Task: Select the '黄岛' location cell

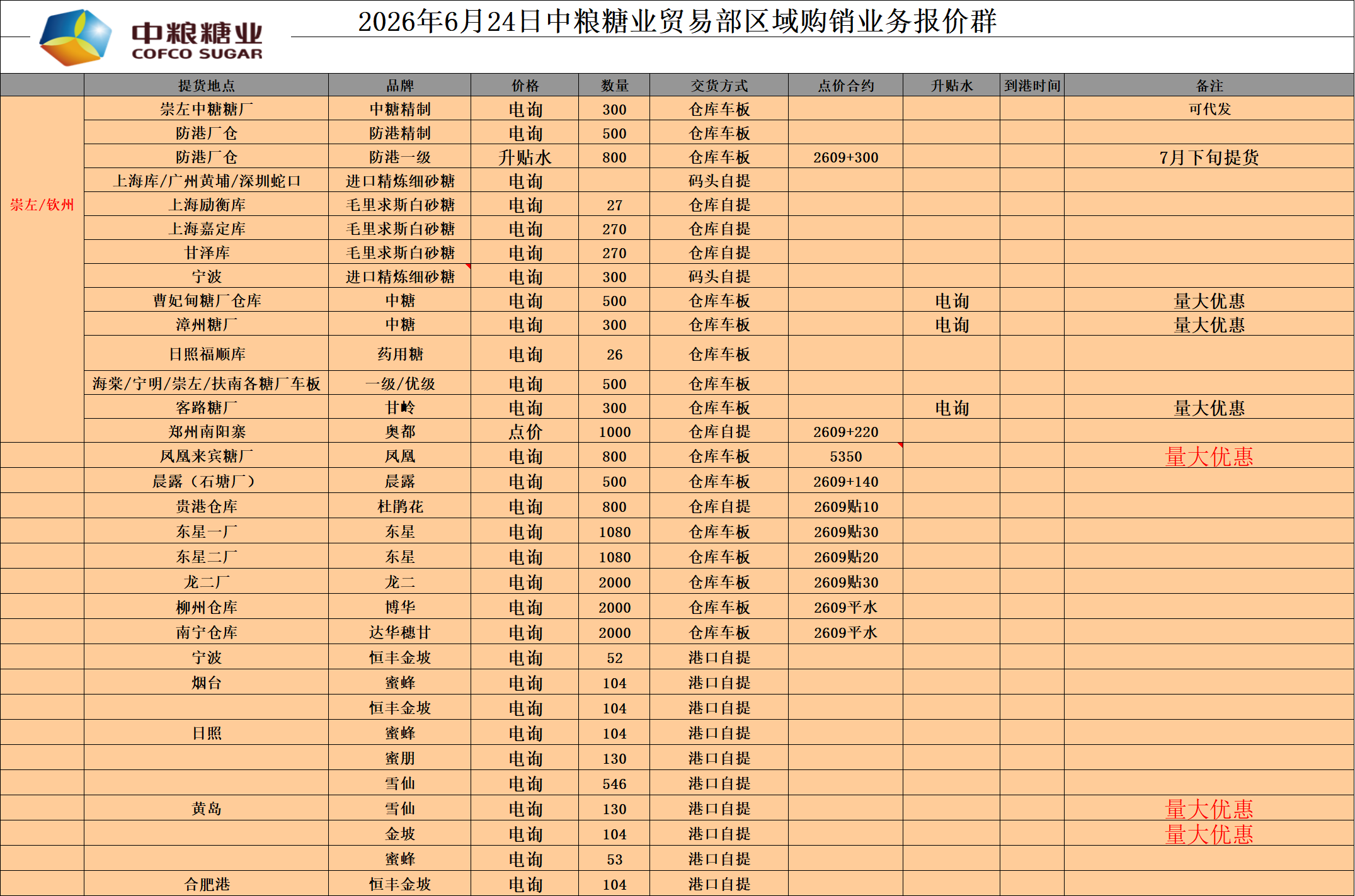Action: coord(206,808)
